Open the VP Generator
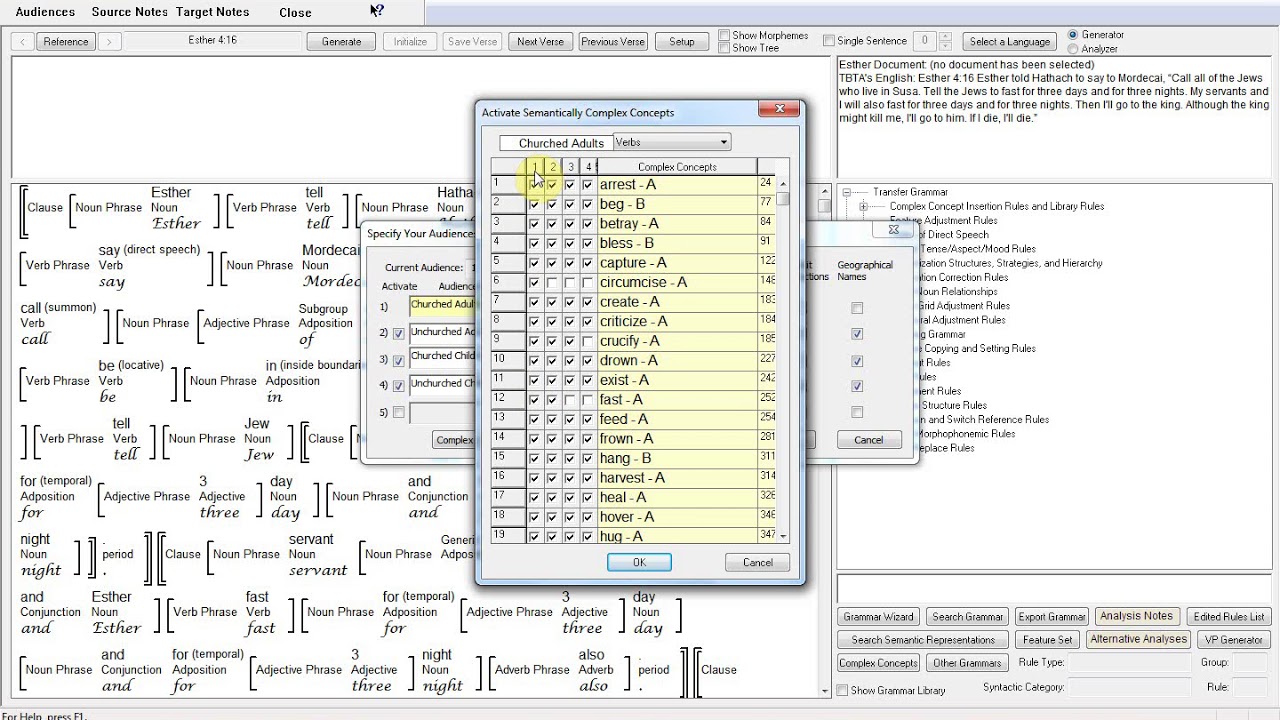Image resolution: width=1280 pixels, height=720 pixels. pyautogui.click(x=1234, y=640)
